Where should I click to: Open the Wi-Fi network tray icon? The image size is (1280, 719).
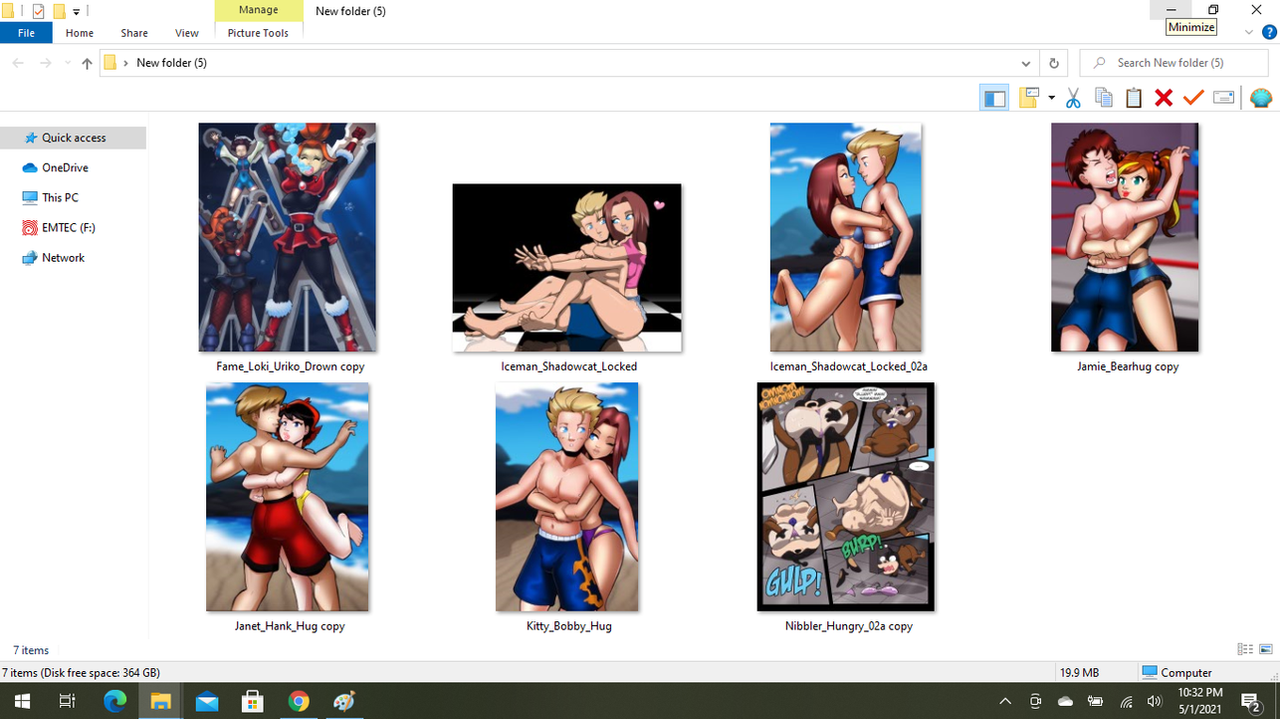click(1126, 701)
